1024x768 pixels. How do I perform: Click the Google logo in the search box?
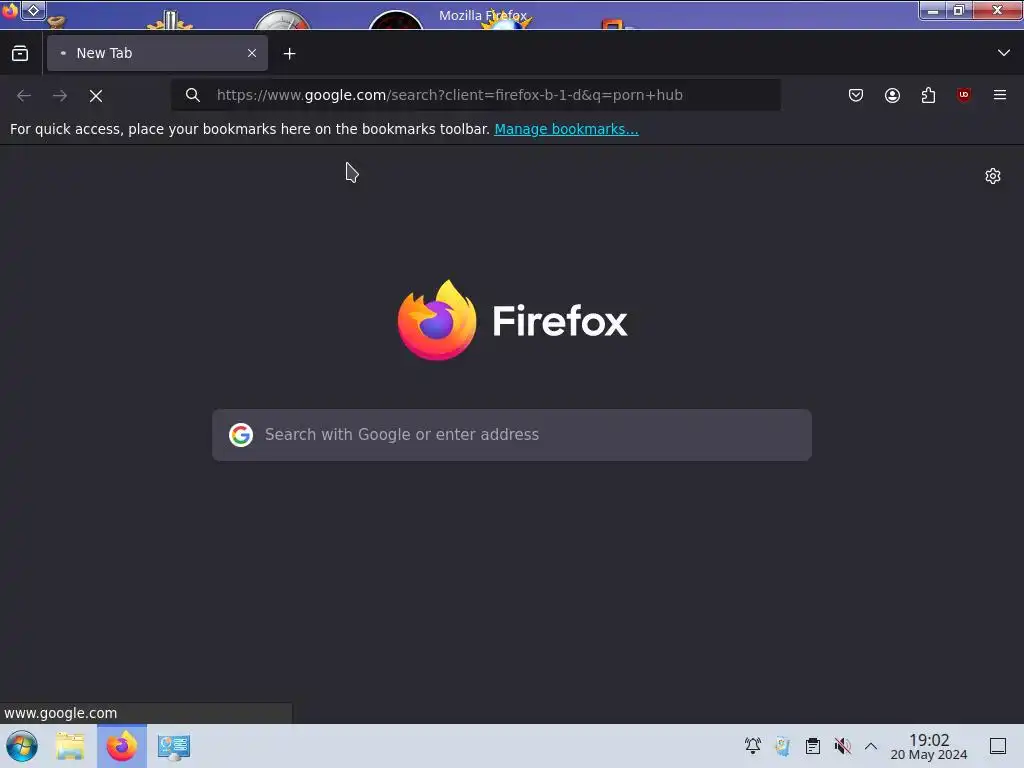[x=241, y=435]
